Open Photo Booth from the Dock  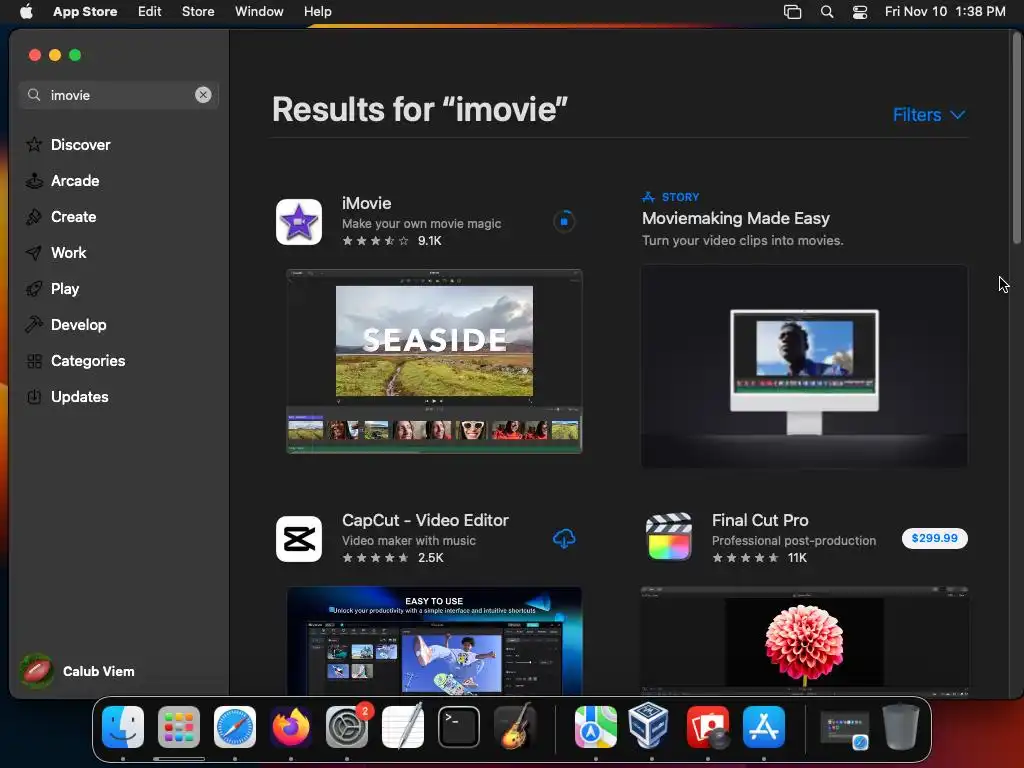708,727
